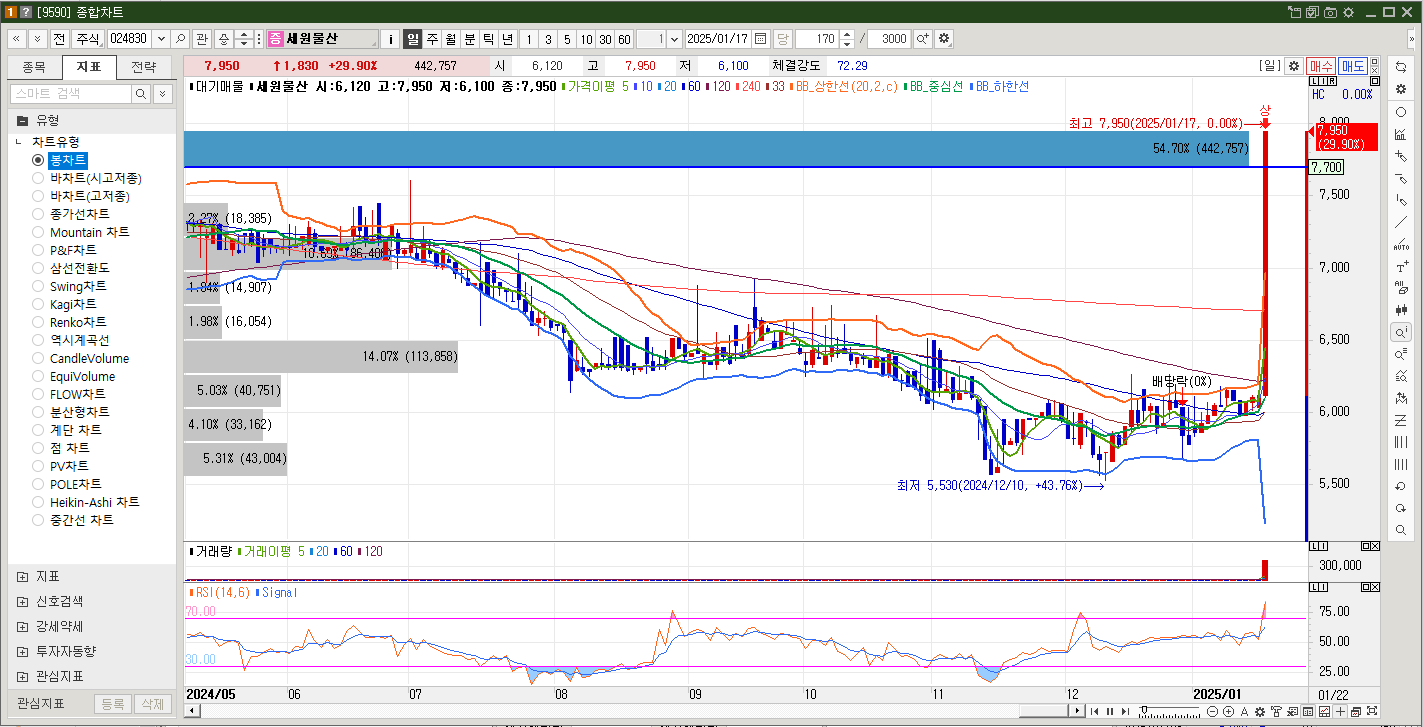Select Heikin-Ashi 차트 radio option
The height and width of the screenshot is (727, 1423).
point(86,502)
